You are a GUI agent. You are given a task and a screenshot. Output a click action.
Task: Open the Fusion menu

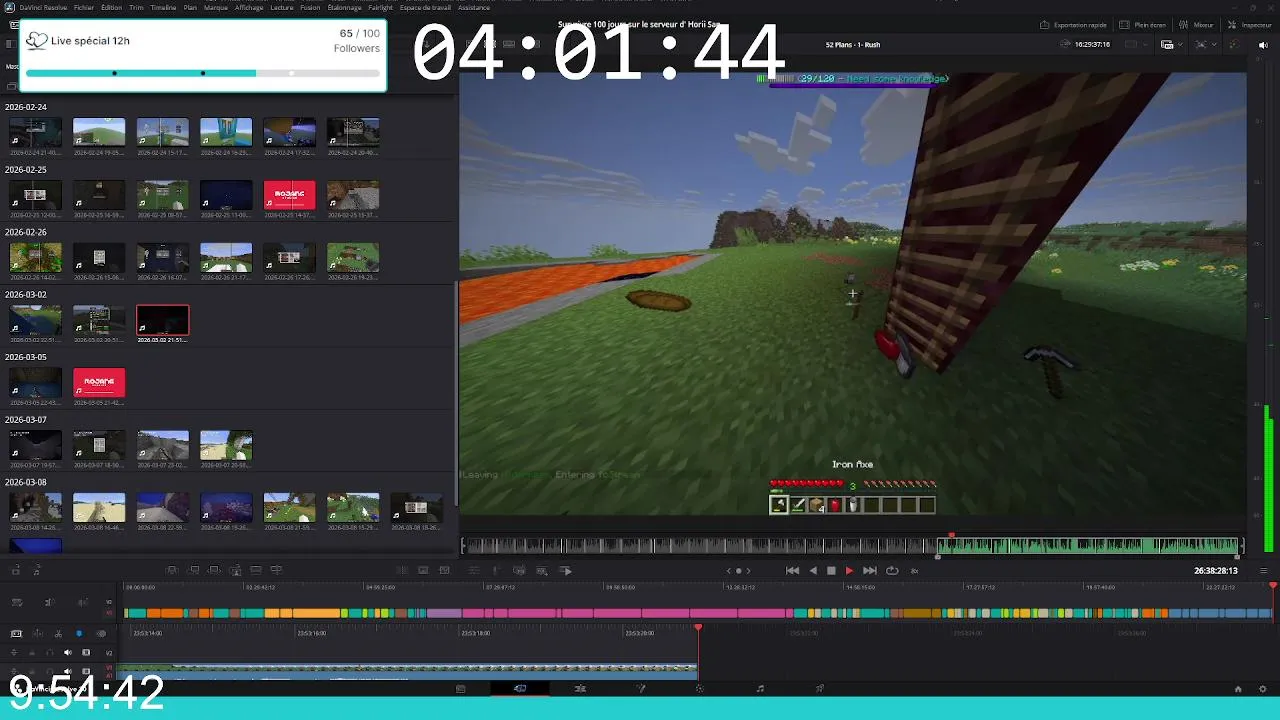click(x=310, y=7)
